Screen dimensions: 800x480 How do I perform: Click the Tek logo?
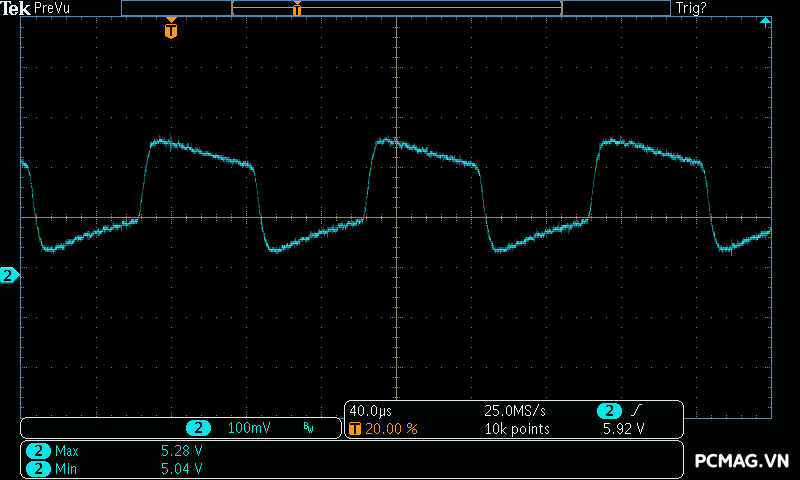(x=15, y=8)
